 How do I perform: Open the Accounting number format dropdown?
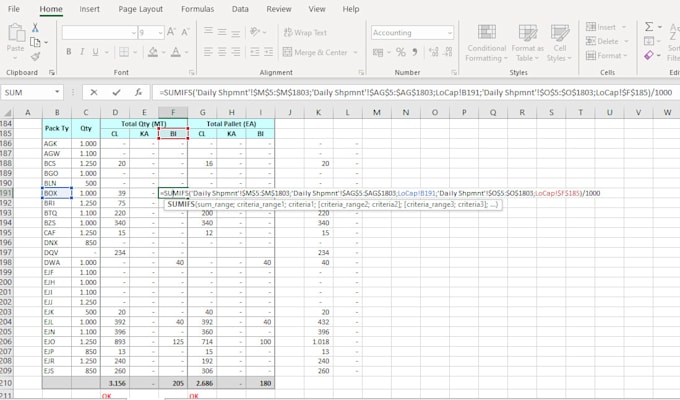[x=450, y=33]
